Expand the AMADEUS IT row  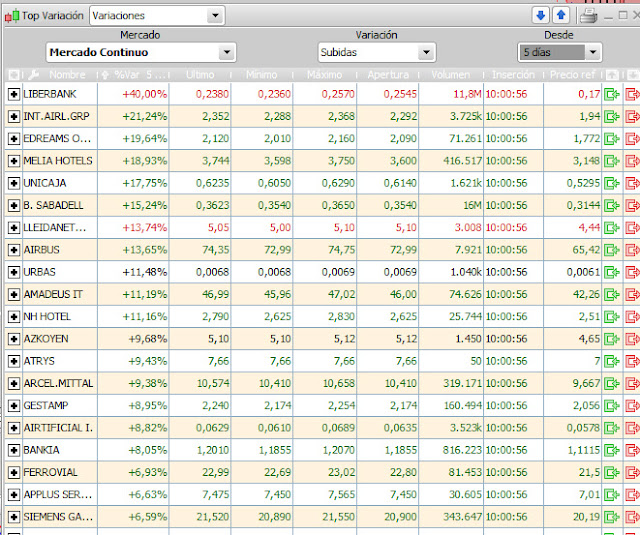(14, 295)
